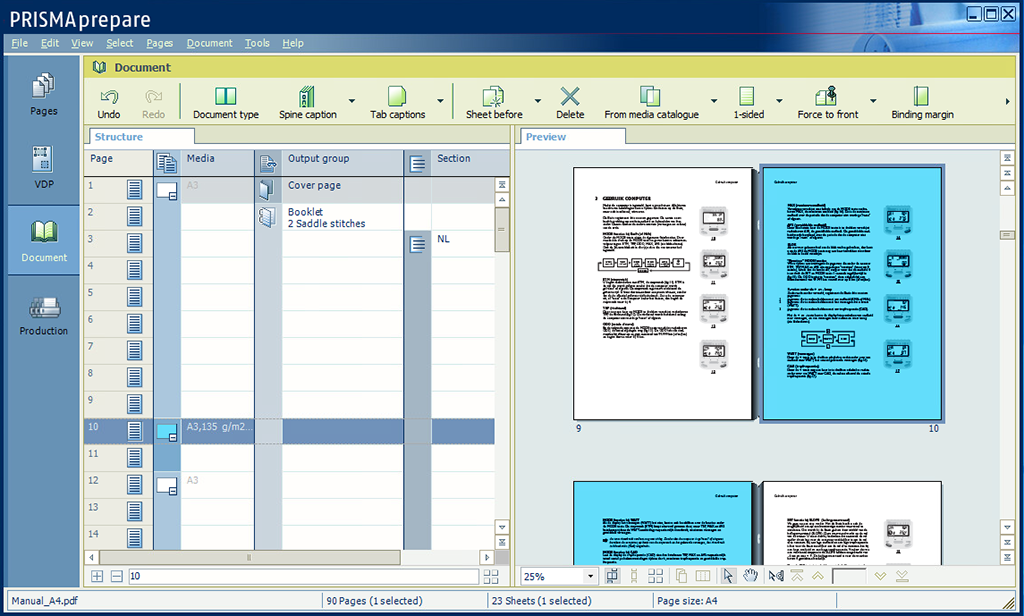Click the Cover page output group icon
Screen dimensions: 1024x616
267,189
